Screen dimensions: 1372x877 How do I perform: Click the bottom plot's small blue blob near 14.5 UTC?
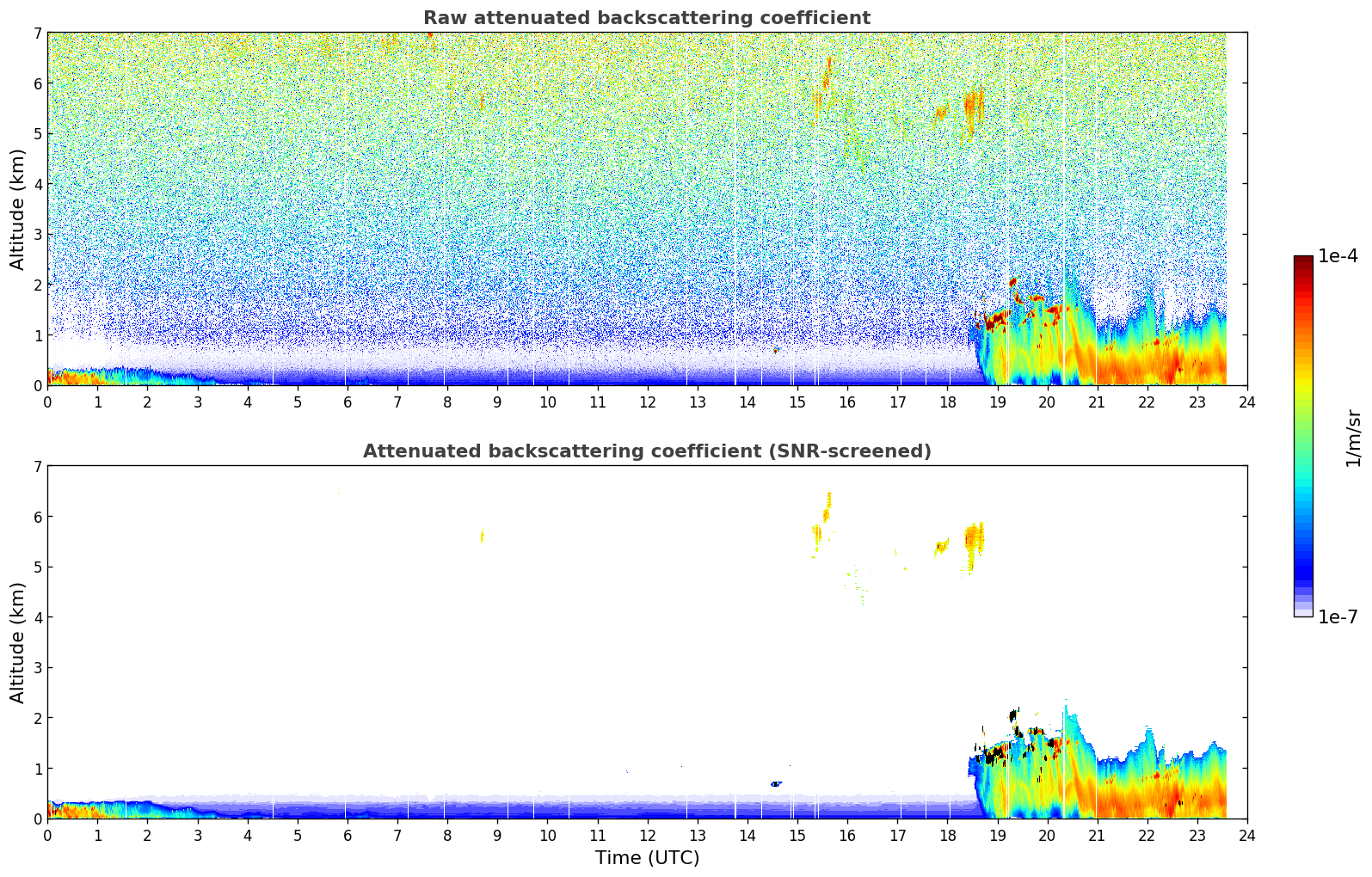tap(776, 783)
